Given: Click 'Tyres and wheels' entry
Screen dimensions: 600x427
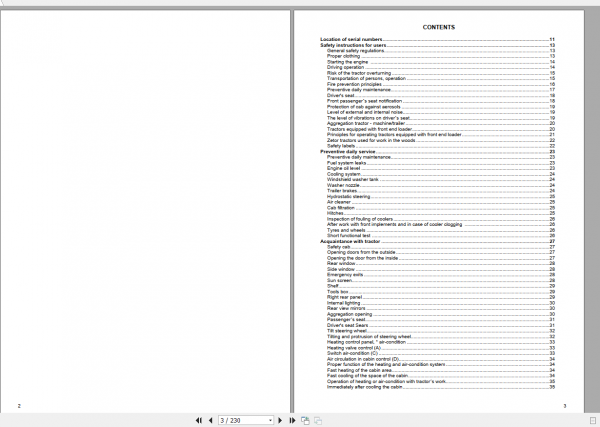Looking at the screenshot, I should pos(346,230).
